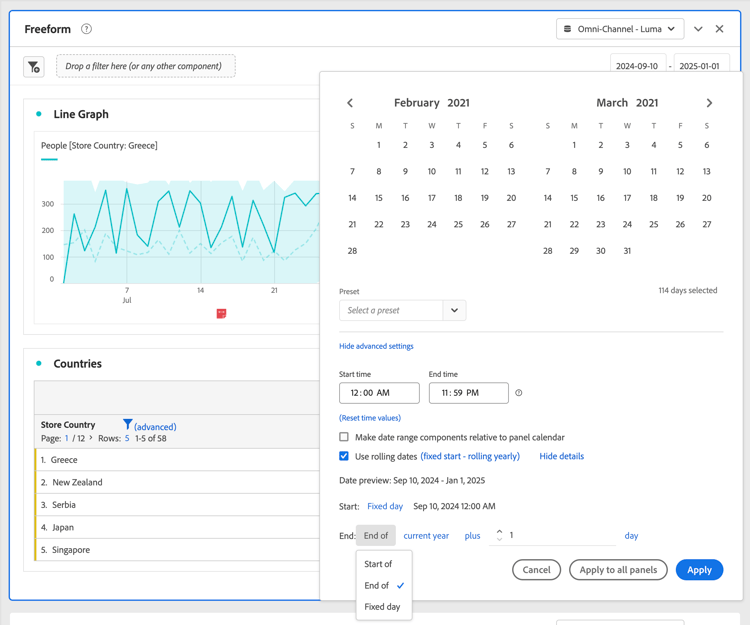Click the page number 1 link
Screen dimensions: 750x625
pyautogui.click(x=66, y=438)
